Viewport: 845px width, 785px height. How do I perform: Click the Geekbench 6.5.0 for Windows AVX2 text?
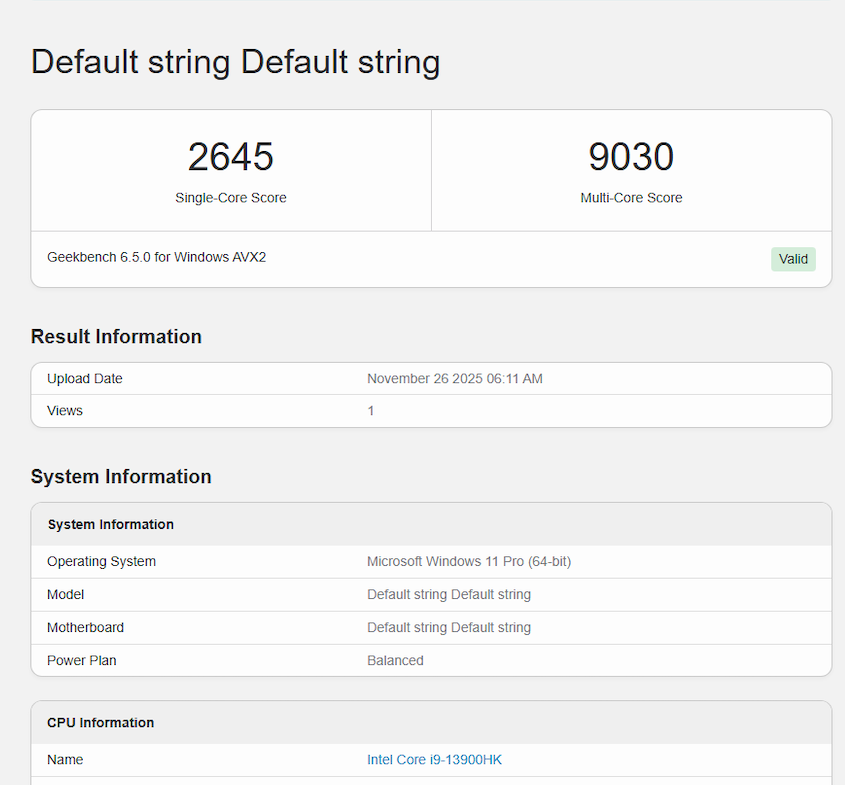tap(157, 257)
